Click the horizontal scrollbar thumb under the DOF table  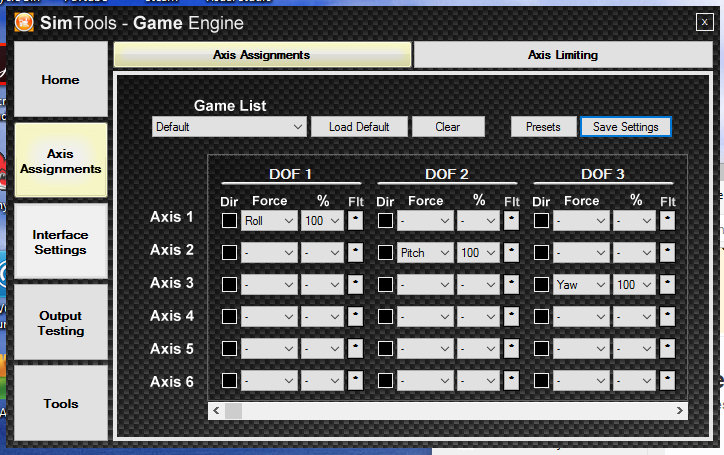233,411
